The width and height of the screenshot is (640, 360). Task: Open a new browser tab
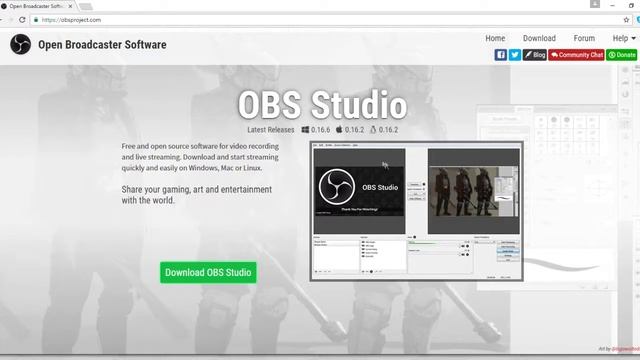pyautogui.click(x=86, y=7)
